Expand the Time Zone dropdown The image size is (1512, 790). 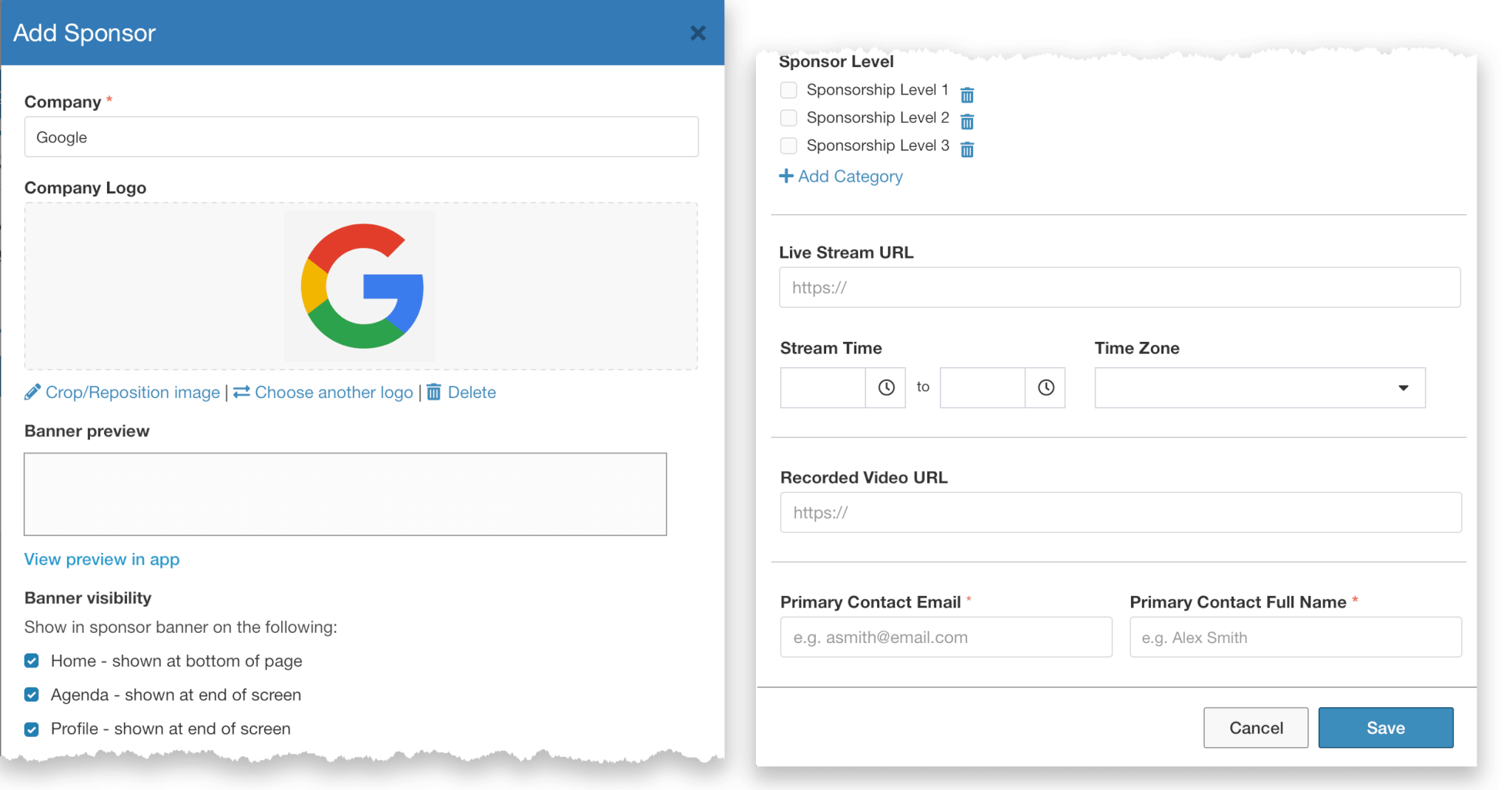point(1260,388)
